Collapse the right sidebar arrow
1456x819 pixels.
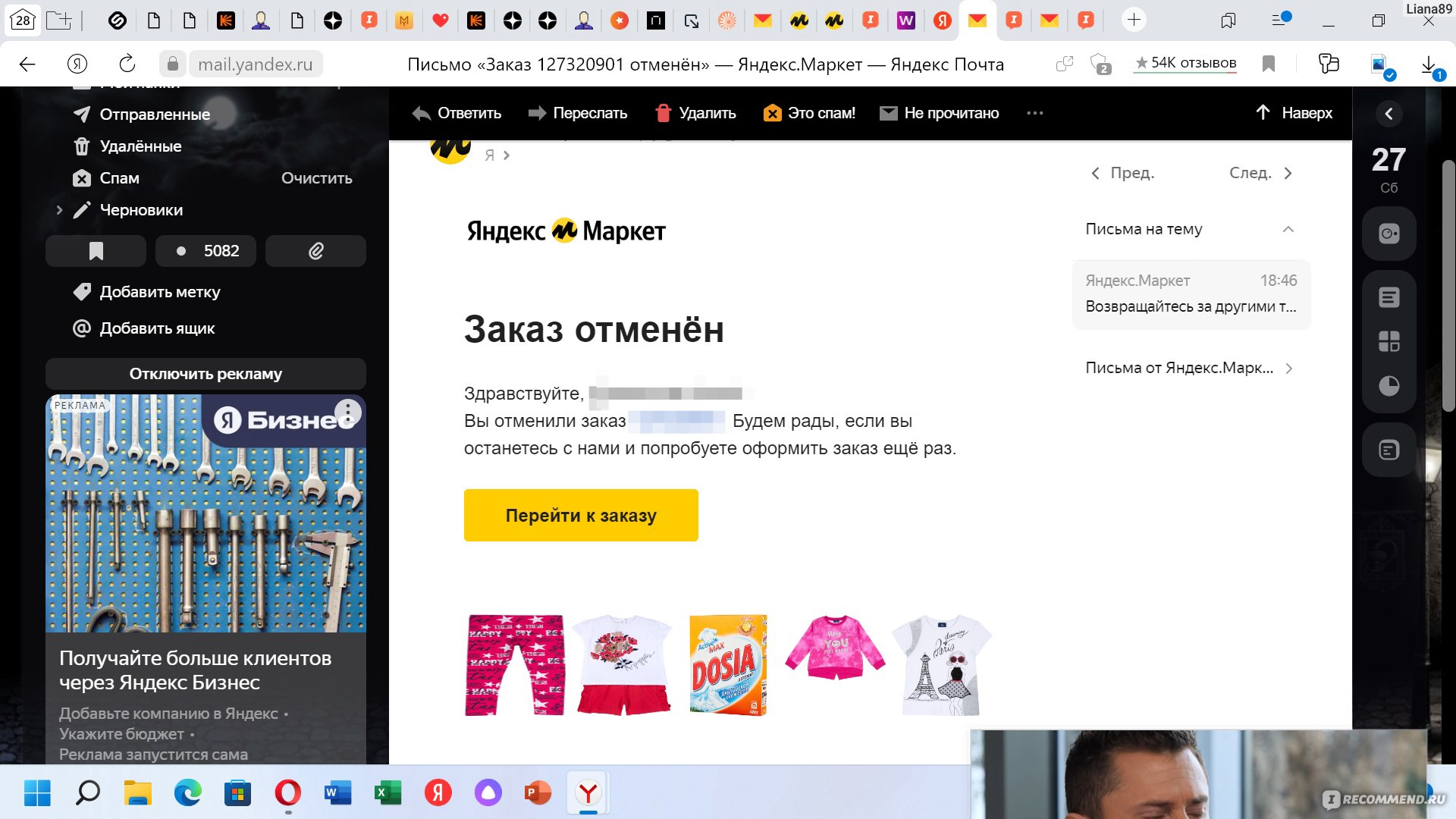click(x=1389, y=114)
